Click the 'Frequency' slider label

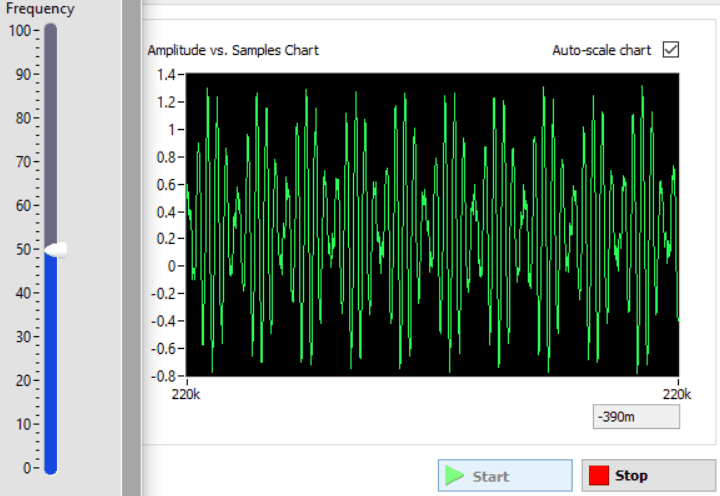click(40, 9)
